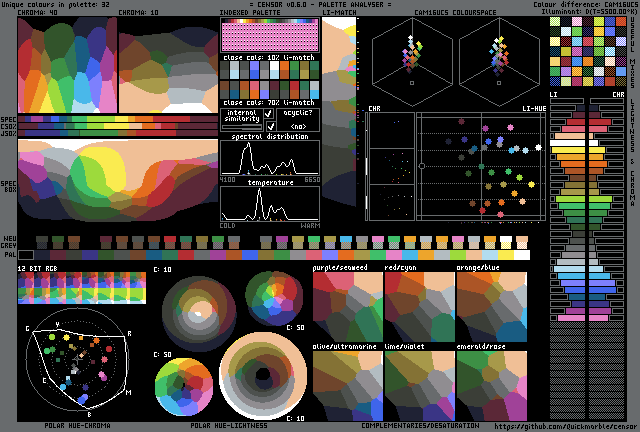This screenshot has height=432, width=640.
Task: Click the 'Illuminant: D(T=5500.00°K)' text
Action: [x=588, y=11]
